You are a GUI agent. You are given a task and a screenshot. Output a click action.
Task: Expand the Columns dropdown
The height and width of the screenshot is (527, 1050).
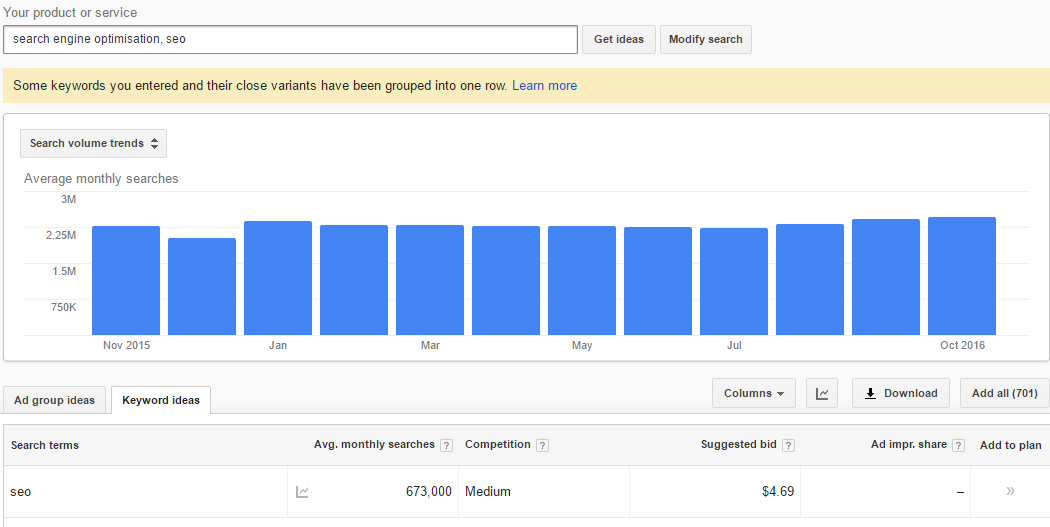pyautogui.click(x=754, y=393)
